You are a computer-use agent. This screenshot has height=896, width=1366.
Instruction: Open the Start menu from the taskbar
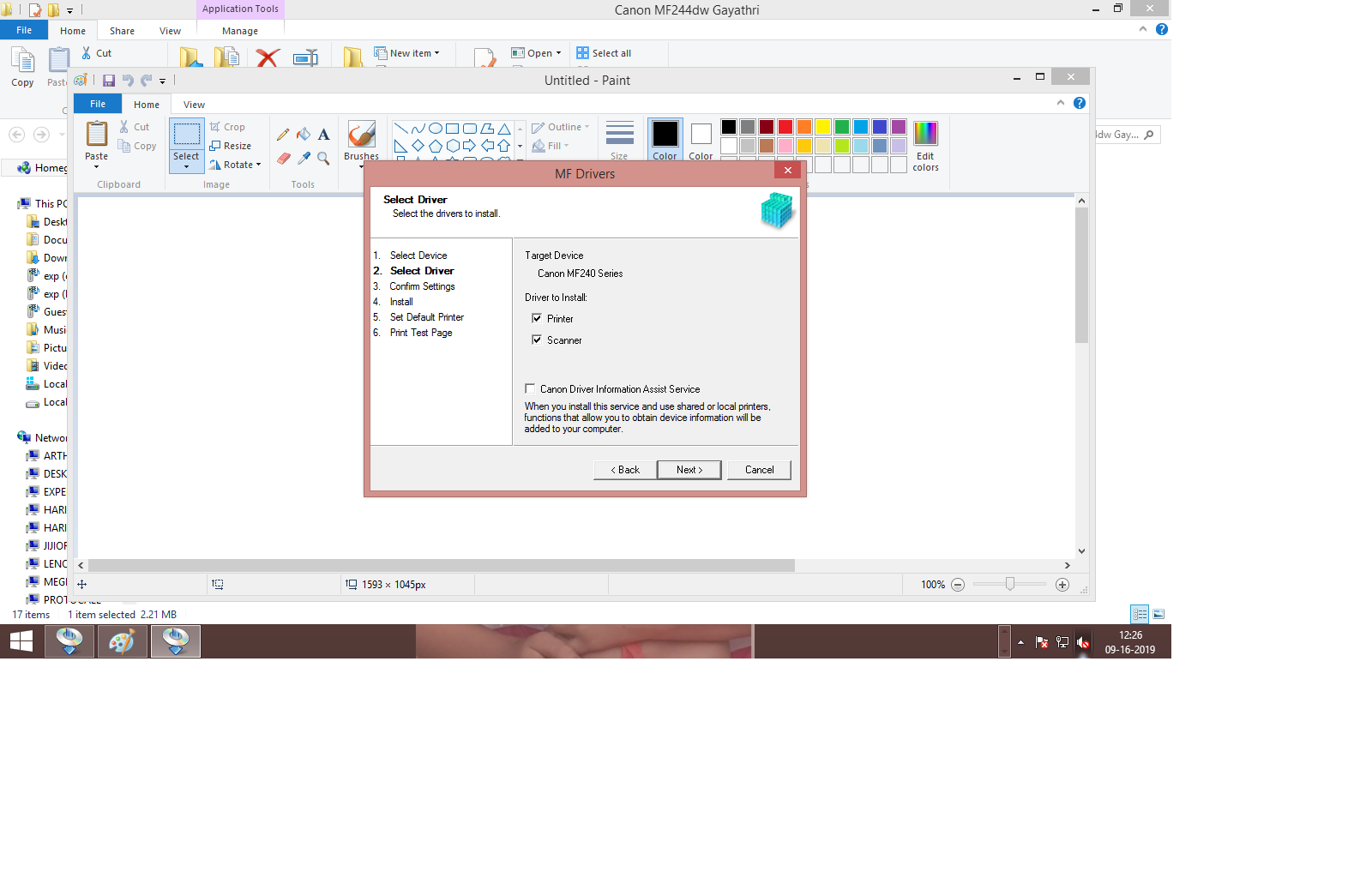(x=21, y=641)
